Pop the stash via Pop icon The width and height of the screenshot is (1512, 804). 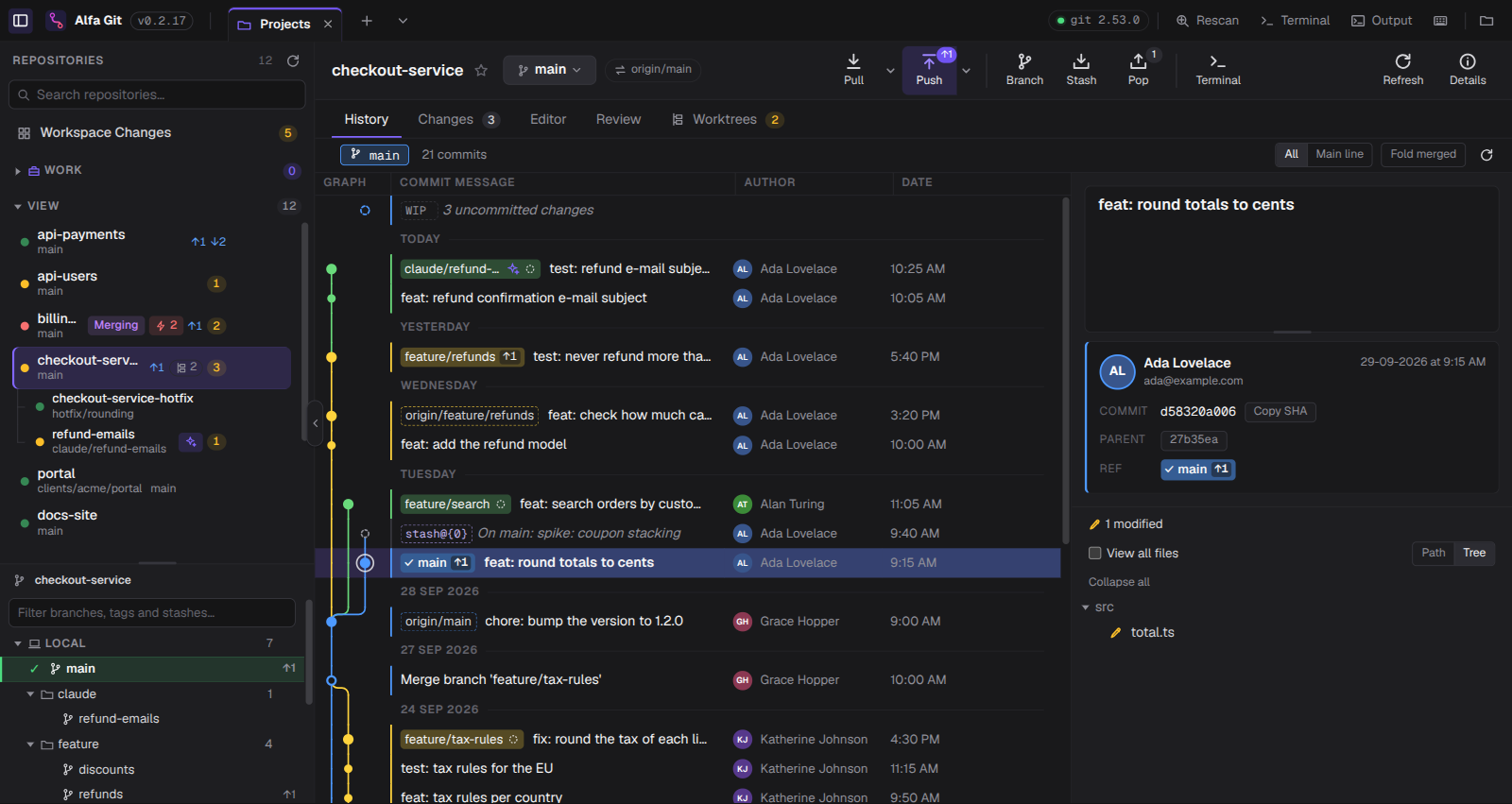[x=1138, y=70]
